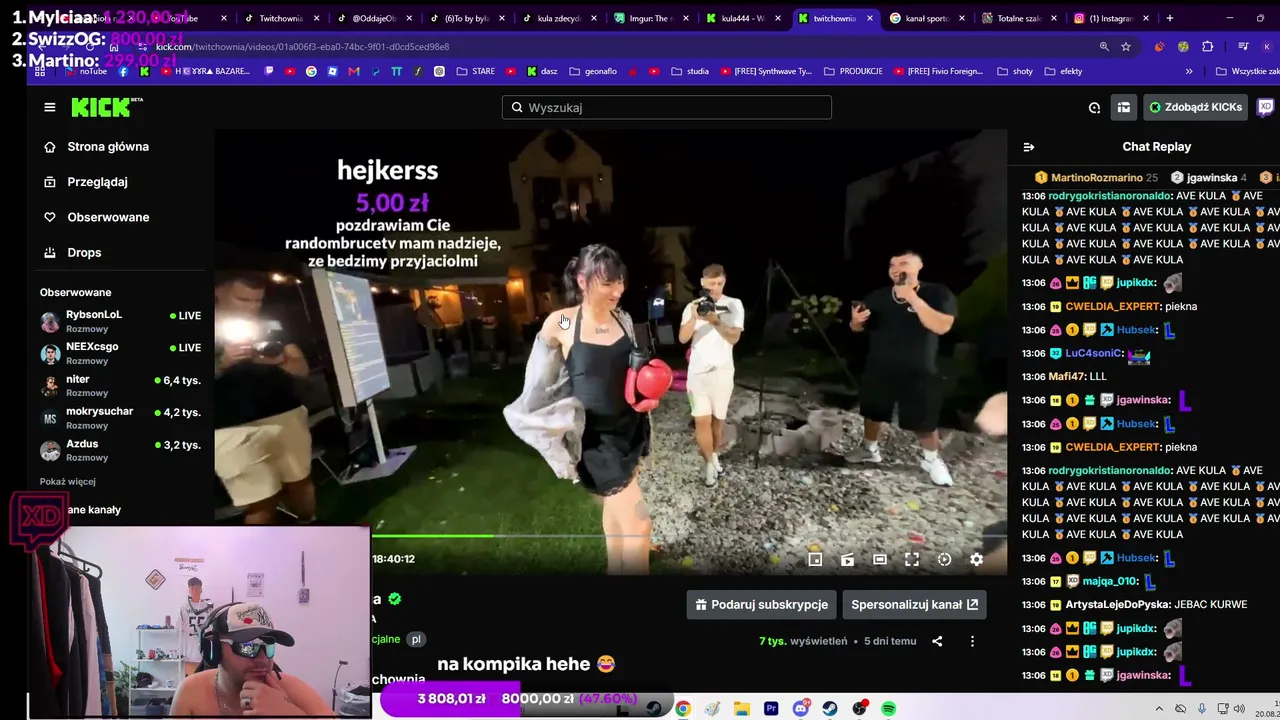Open the PRODUKCJE bookmarks folder
This screenshot has width=1280, height=720.
pos(853,72)
